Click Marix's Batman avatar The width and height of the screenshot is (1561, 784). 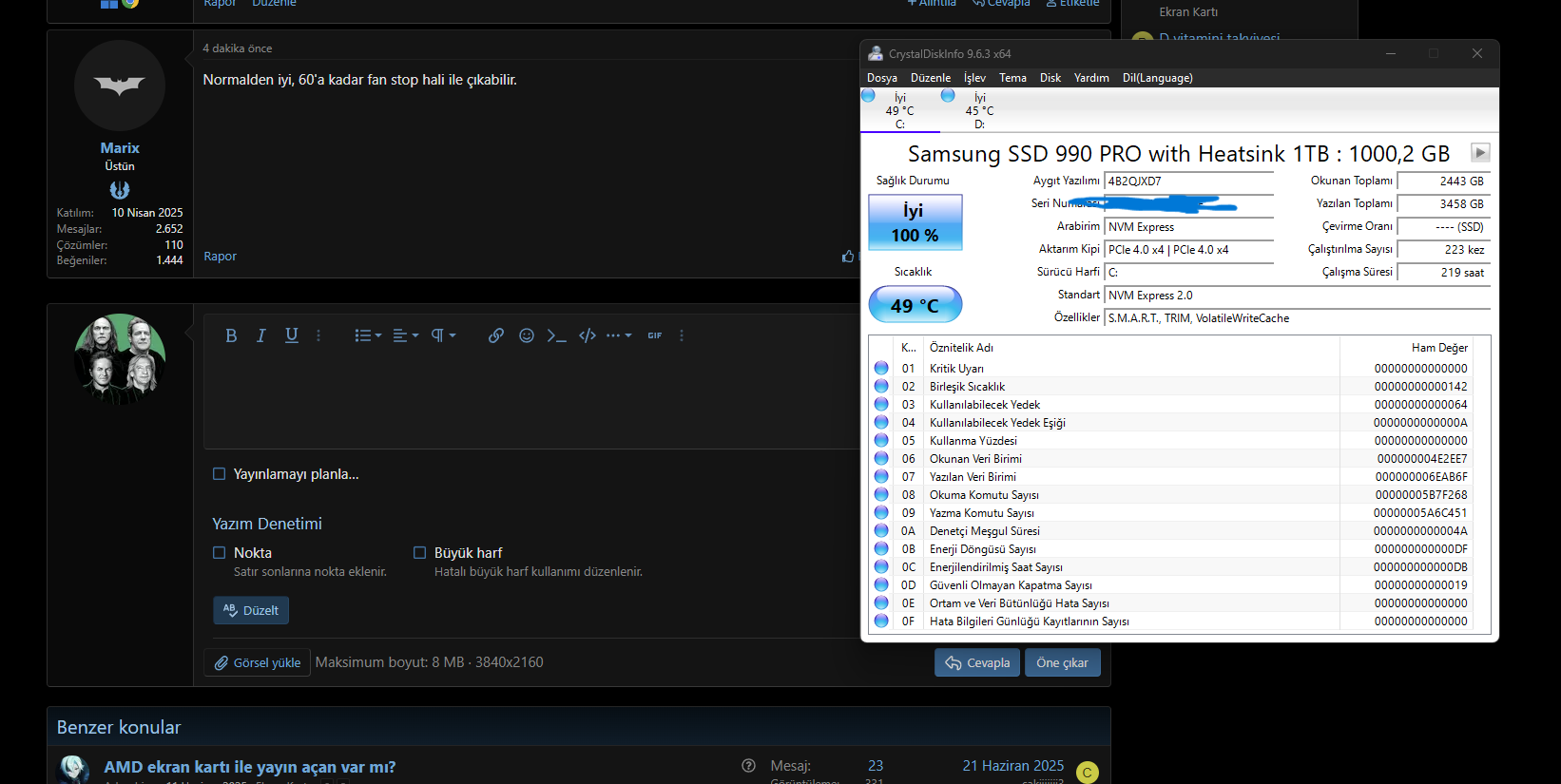pyautogui.click(x=120, y=86)
